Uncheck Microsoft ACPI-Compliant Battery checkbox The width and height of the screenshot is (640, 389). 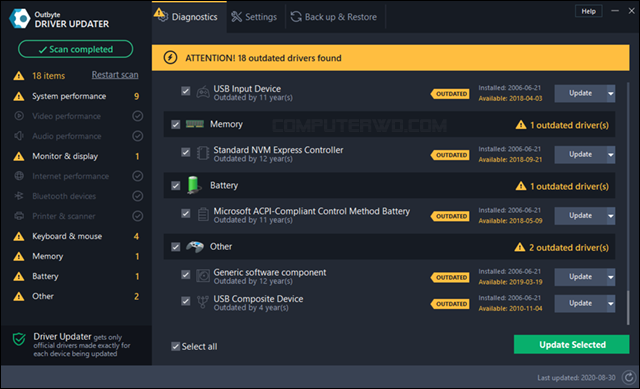coord(186,213)
